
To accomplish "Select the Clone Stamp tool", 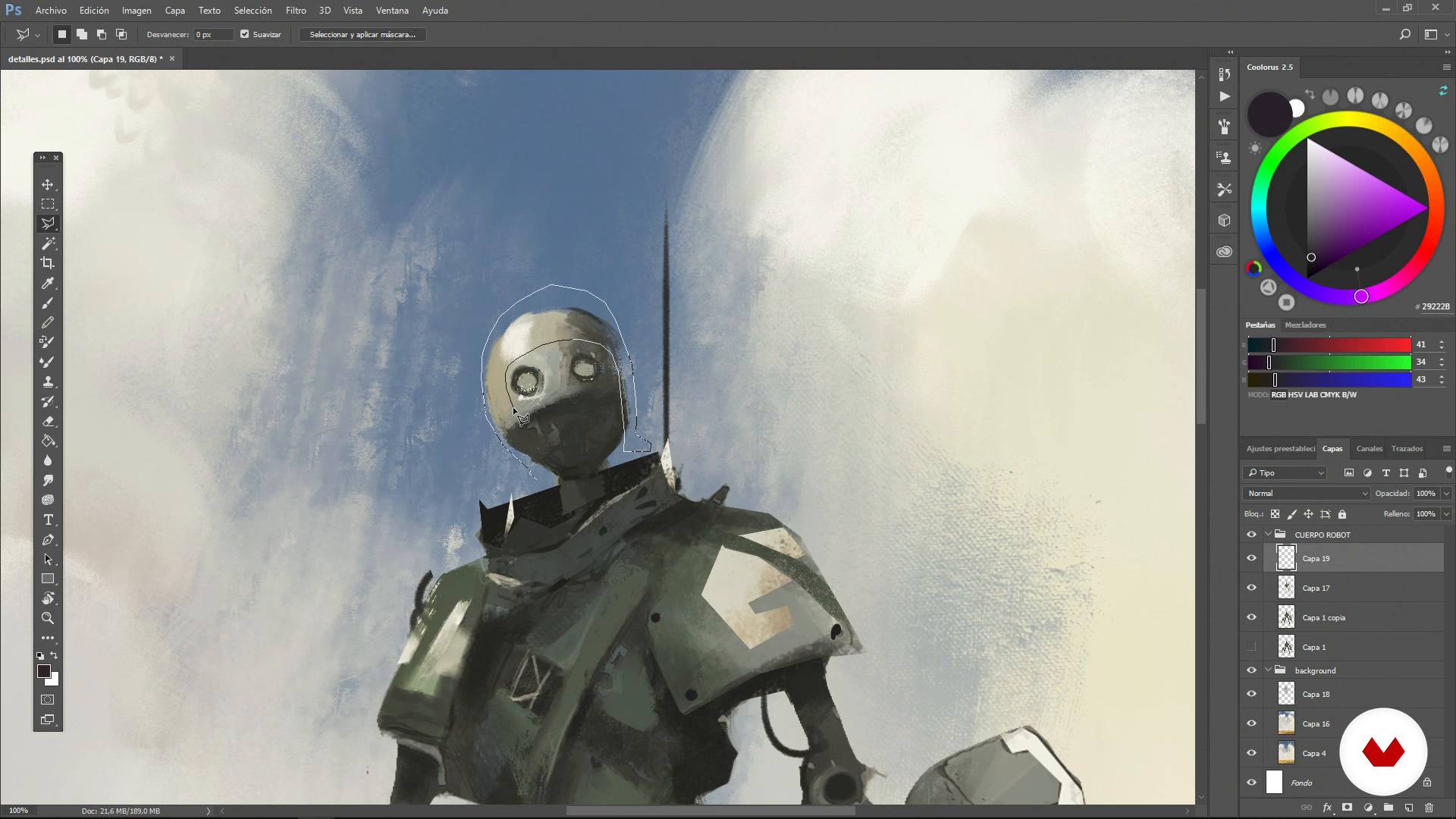I will (48, 381).
